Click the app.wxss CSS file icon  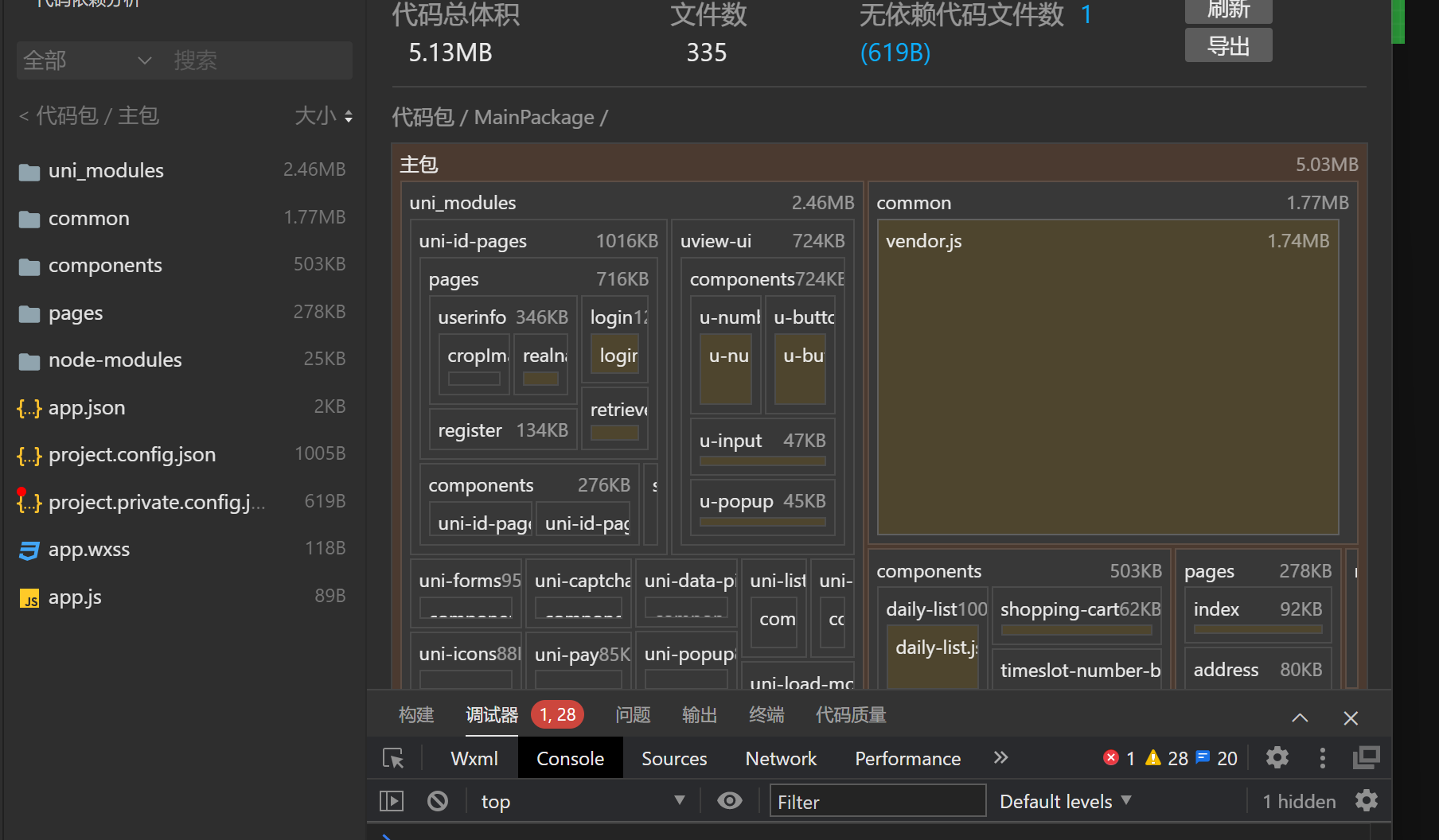coord(29,550)
